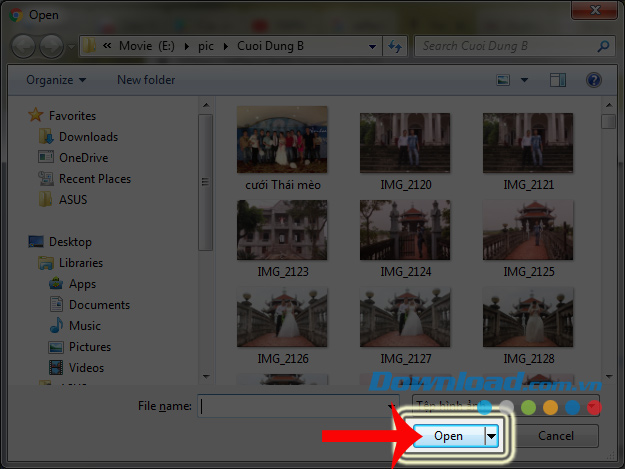Open Help with the question mark icon
Viewport: 625px width, 469px height.
(x=594, y=80)
